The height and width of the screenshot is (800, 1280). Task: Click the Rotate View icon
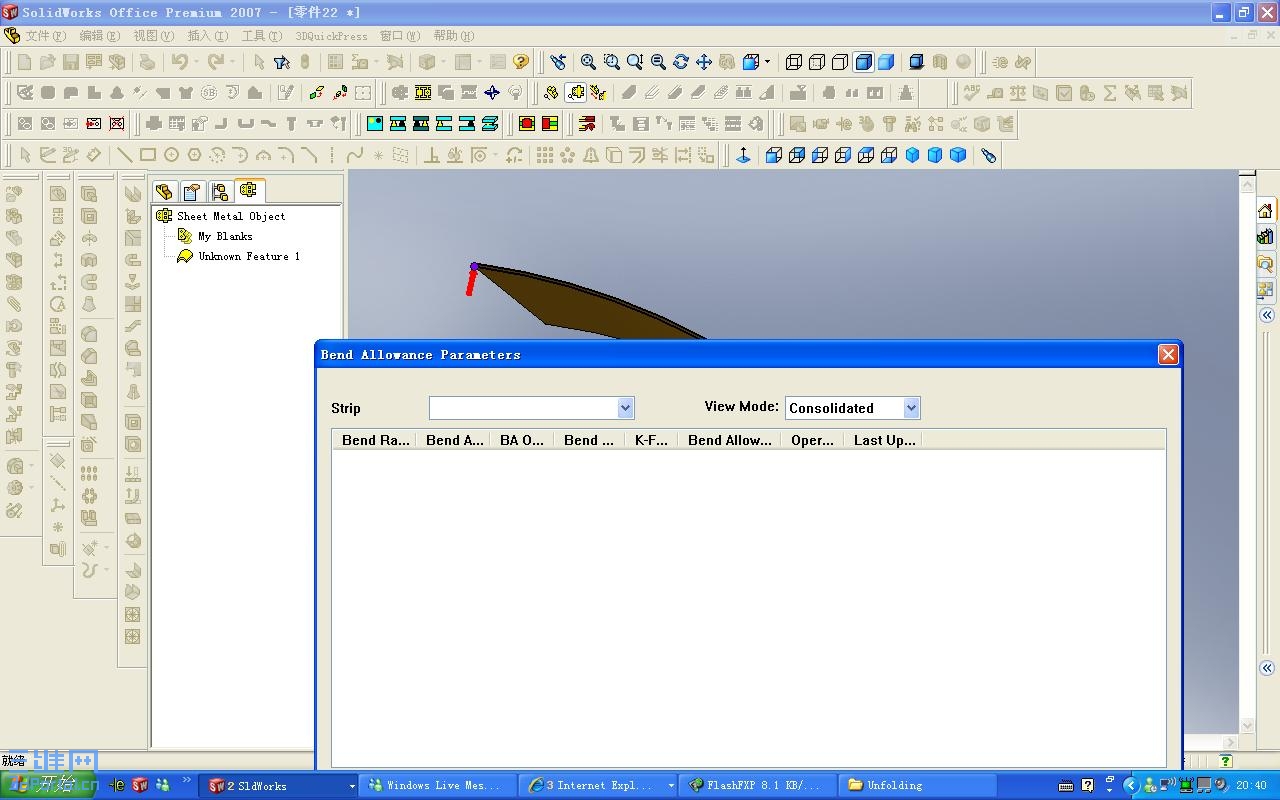point(681,62)
